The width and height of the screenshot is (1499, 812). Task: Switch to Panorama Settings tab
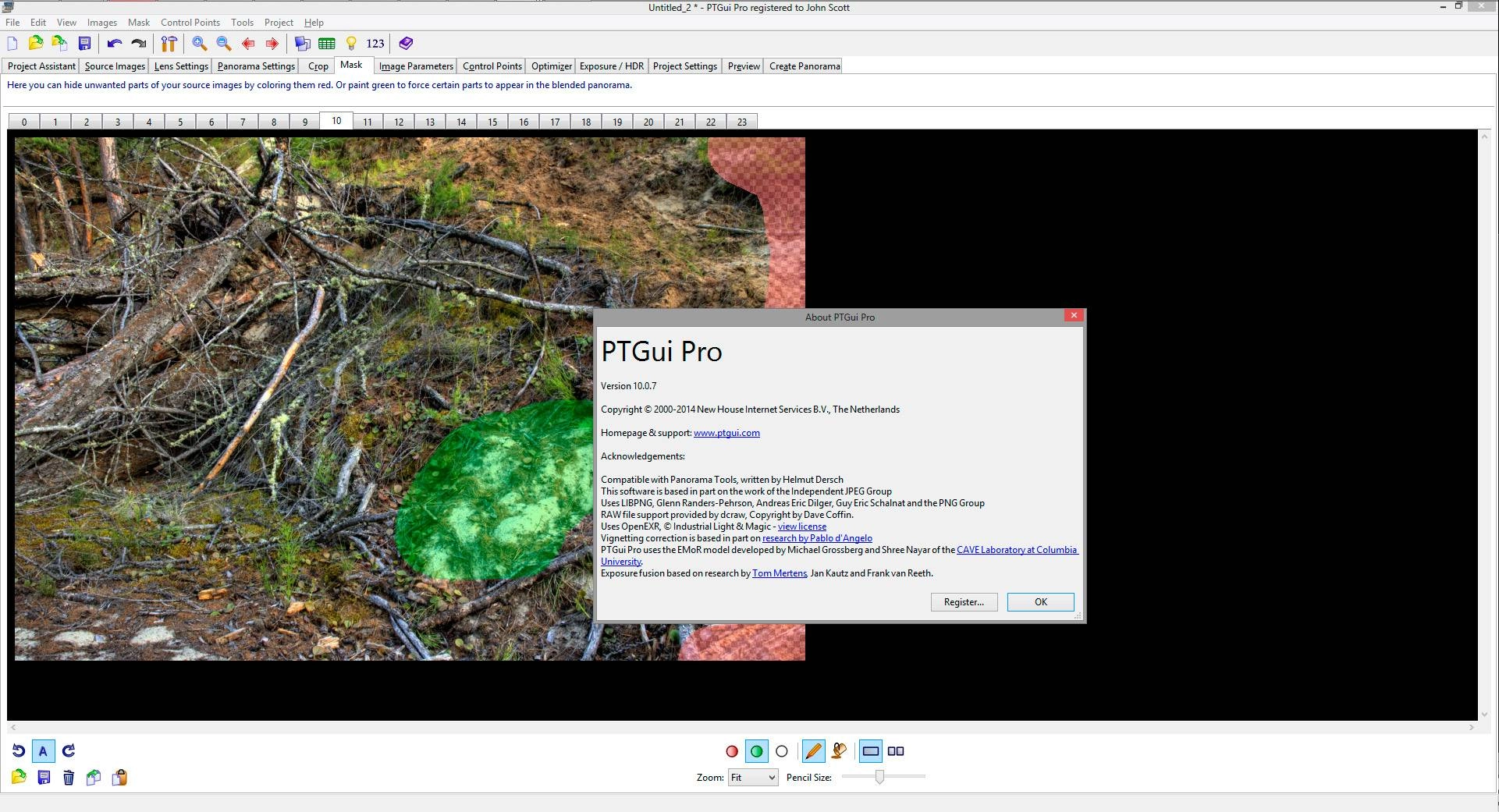pyautogui.click(x=256, y=66)
